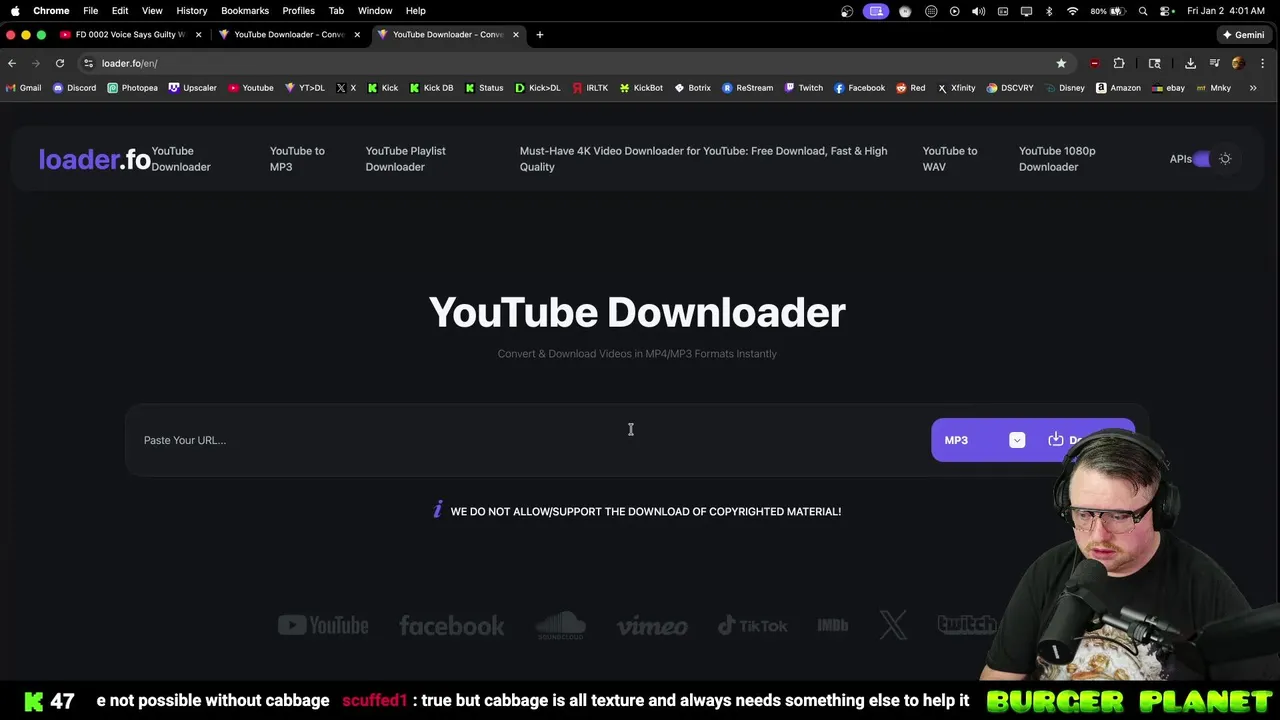The width and height of the screenshot is (1280, 720).
Task: Open the Wi-Fi status menu
Action: (1073, 11)
